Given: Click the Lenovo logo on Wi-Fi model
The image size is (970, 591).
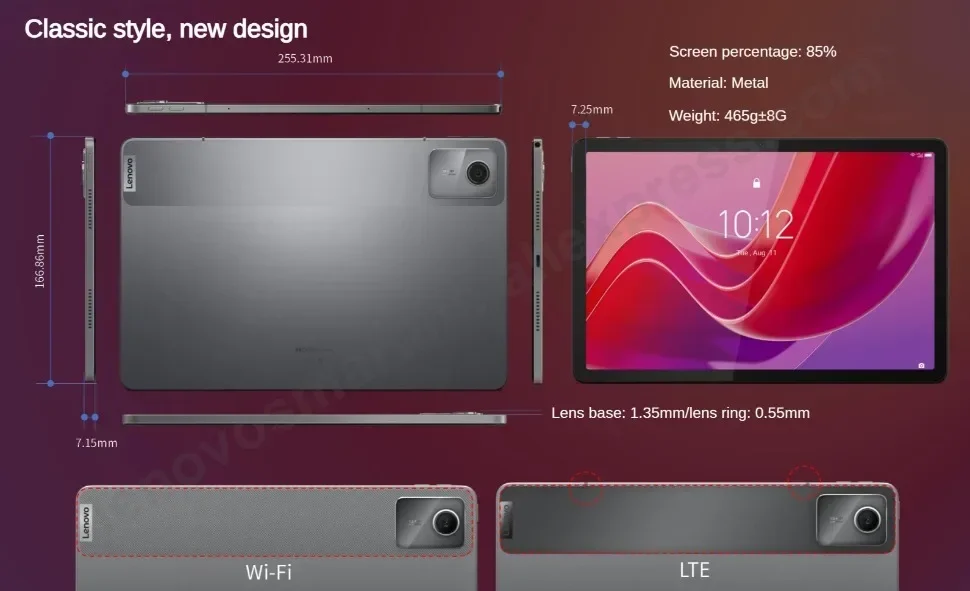Looking at the screenshot, I should 85,523.
